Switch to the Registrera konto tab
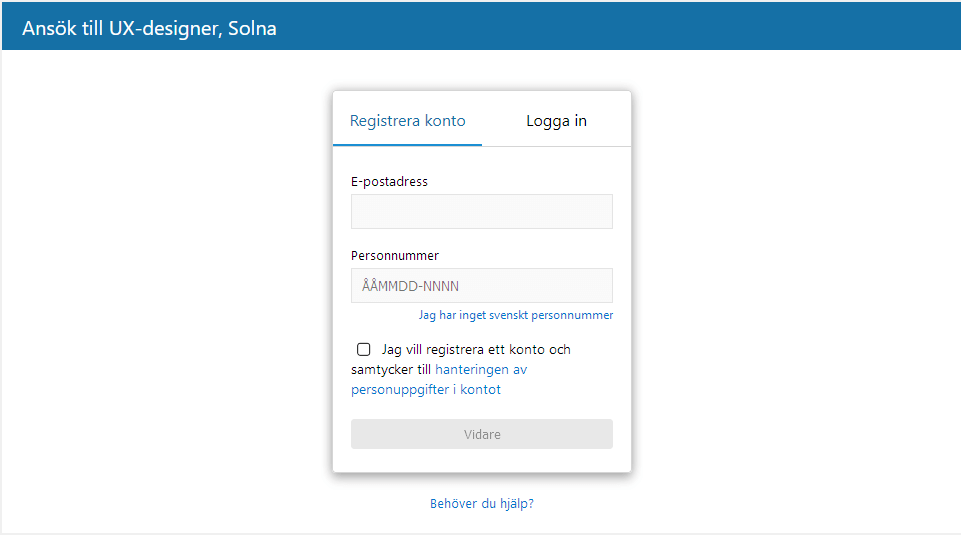This screenshot has height=535, width=961. [408, 121]
